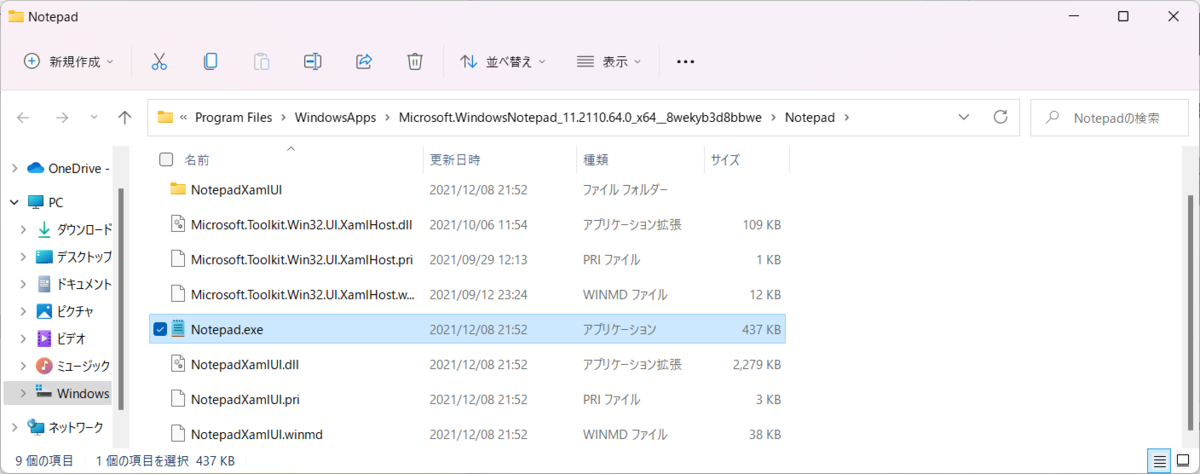The image size is (1200, 474).
Task: Collapse the PC tree node
Action: [x=14, y=202]
